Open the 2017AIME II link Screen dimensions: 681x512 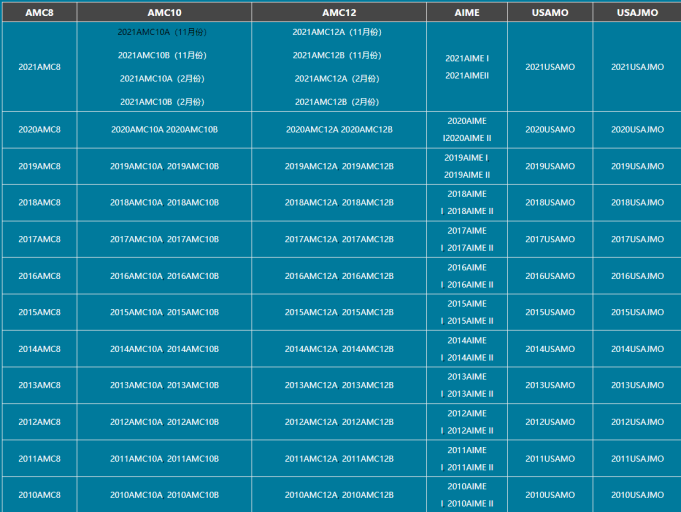(470, 248)
